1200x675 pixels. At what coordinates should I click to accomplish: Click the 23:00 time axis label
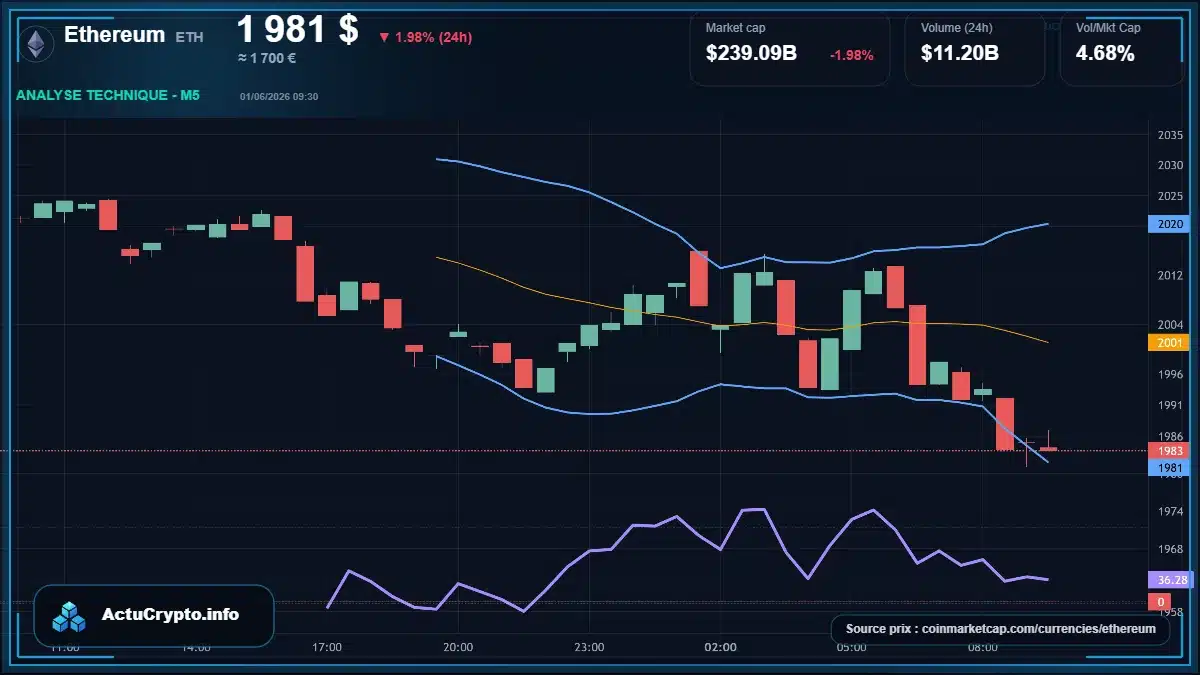[589, 648]
